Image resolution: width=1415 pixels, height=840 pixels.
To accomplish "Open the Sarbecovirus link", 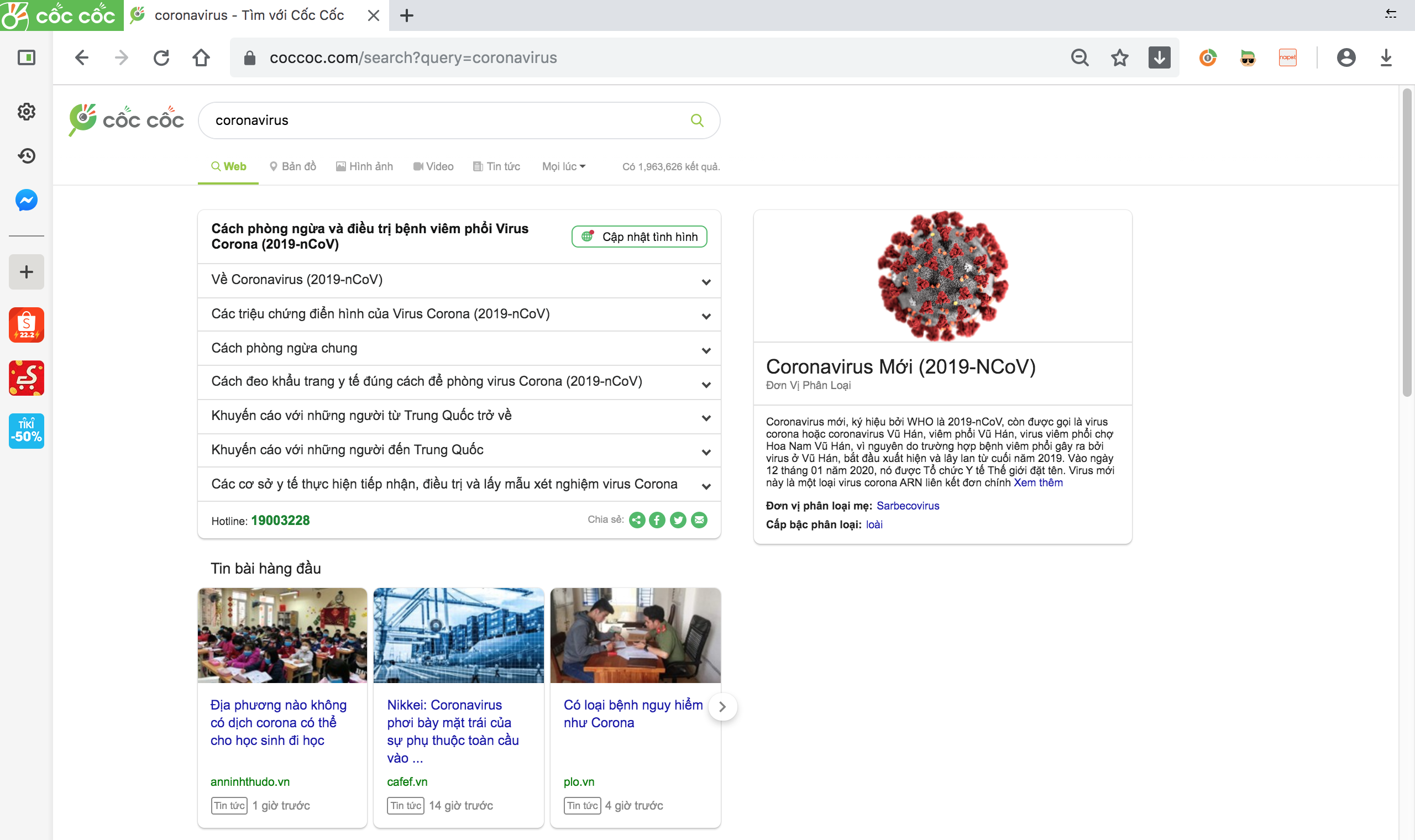I will [907, 506].
